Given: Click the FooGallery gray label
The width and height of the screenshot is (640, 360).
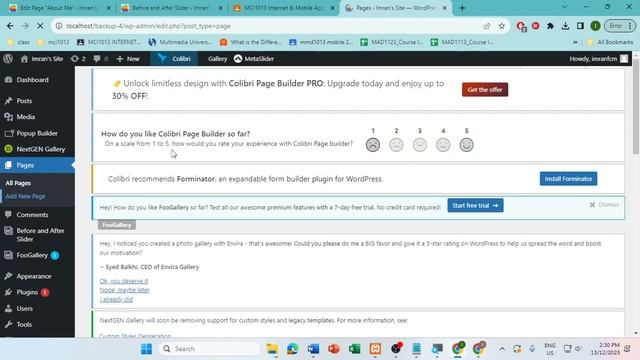Looking at the screenshot, I should pyautogui.click(x=117, y=225).
